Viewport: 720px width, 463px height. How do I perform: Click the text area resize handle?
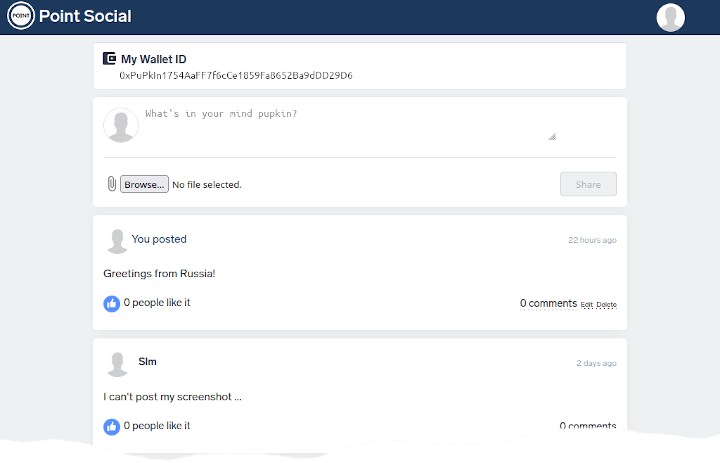552,136
